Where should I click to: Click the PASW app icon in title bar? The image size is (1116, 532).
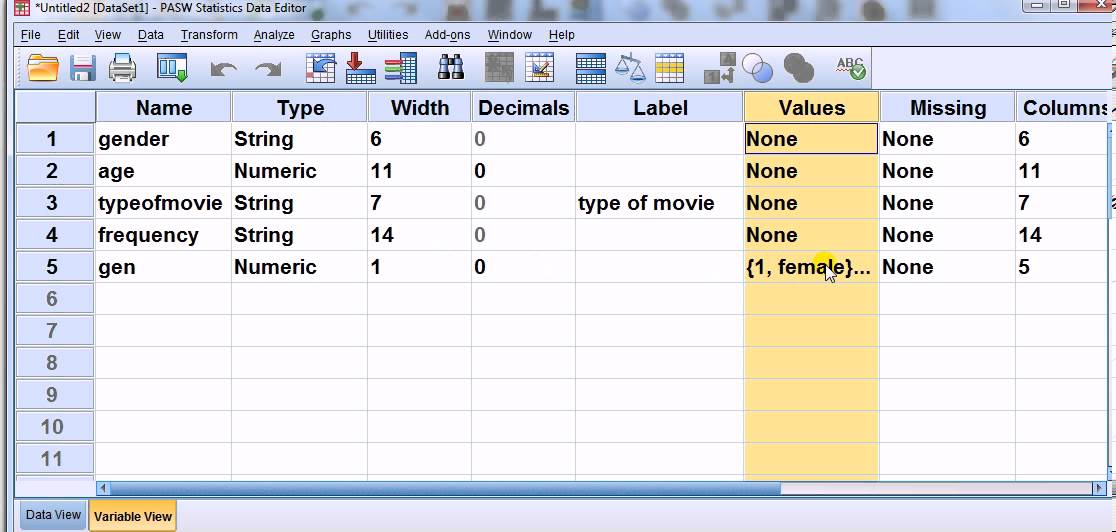(22, 8)
